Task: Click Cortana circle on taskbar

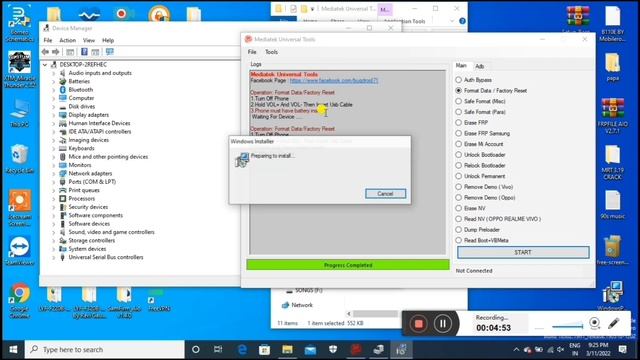Action: coord(196,349)
